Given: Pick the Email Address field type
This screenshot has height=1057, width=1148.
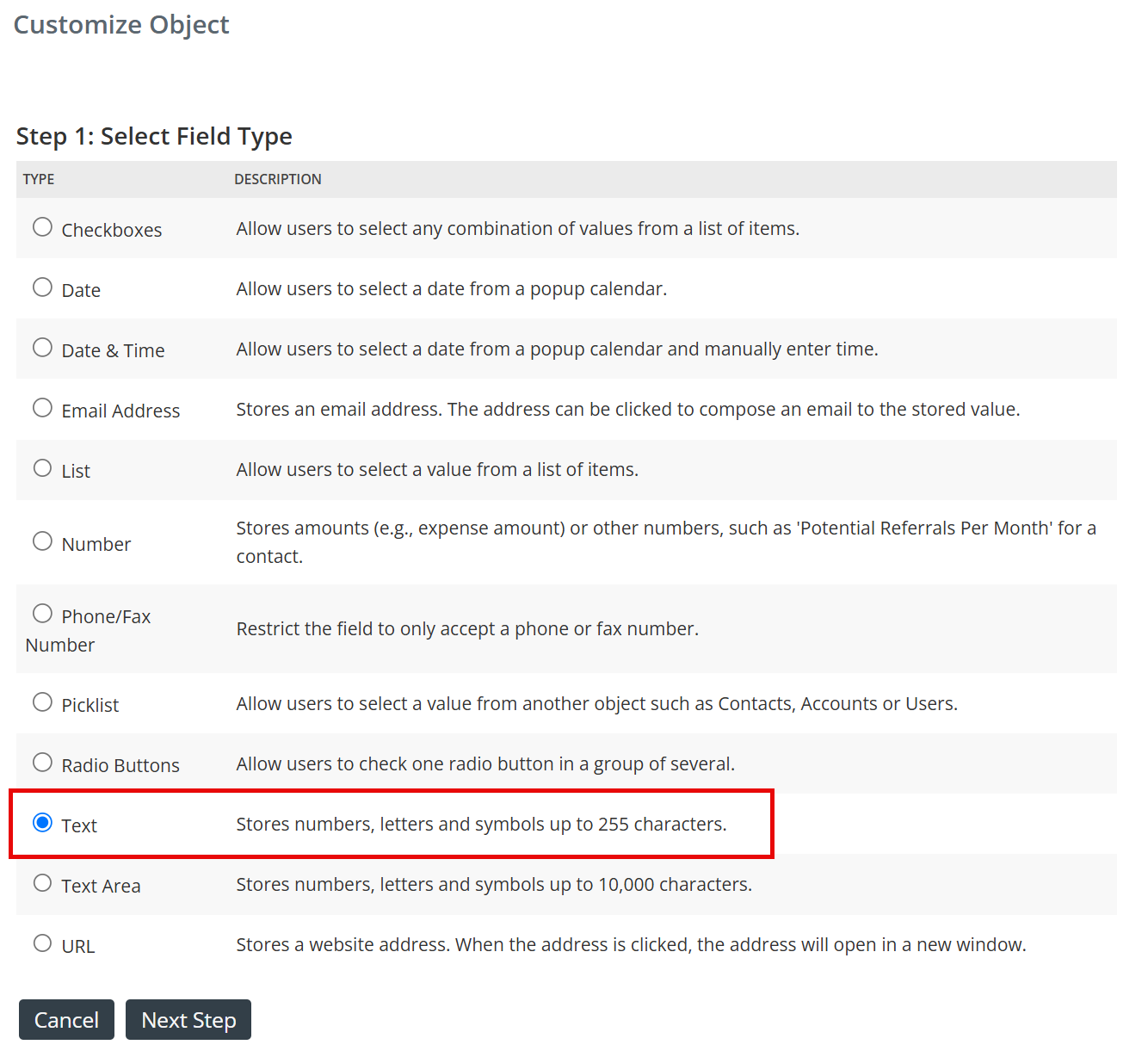Looking at the screenshot, I should (42, 407).
